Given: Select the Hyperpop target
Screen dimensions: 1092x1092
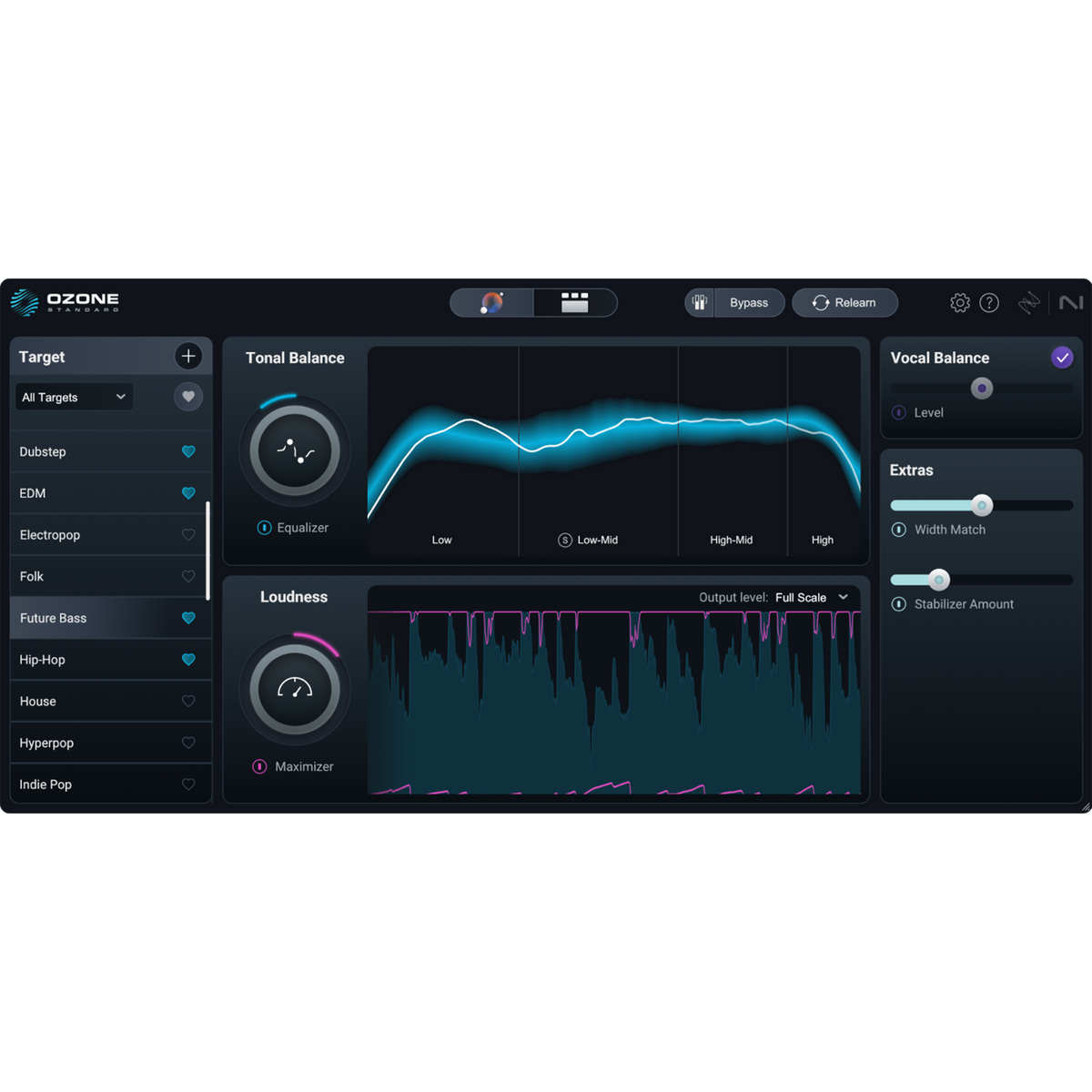Looking at the screenshot, I should click(111, 743).
